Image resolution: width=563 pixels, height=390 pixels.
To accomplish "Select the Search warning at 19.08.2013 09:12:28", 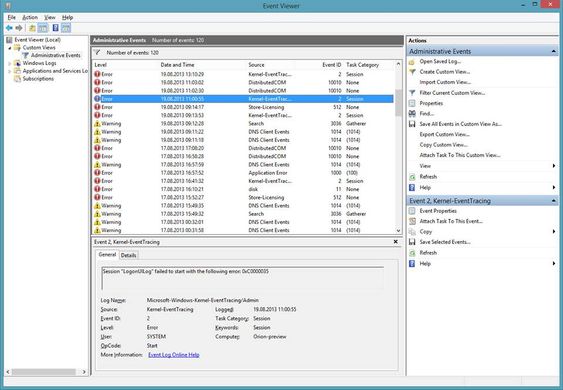I will pos(243,124).
